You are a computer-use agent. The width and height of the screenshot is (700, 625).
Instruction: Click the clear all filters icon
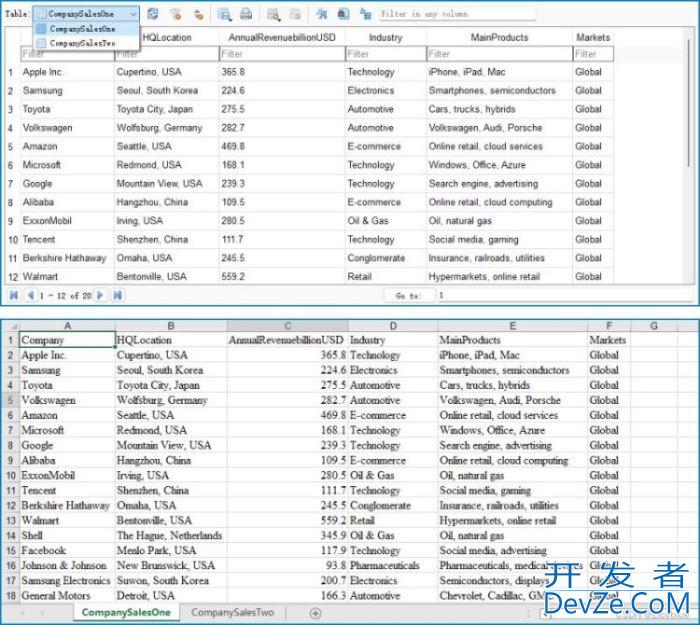coord(176,14)
